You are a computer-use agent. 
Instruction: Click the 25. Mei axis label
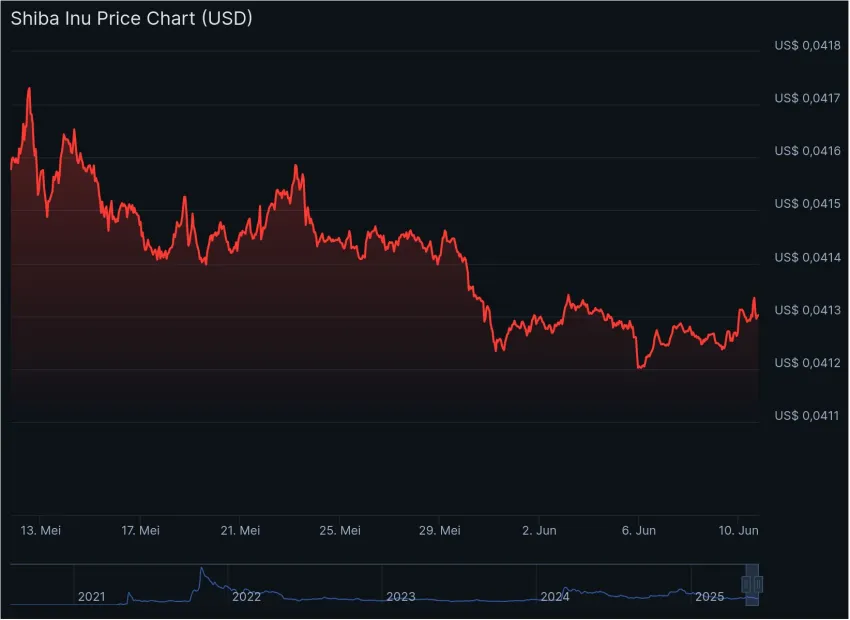[x=341, y=531]
